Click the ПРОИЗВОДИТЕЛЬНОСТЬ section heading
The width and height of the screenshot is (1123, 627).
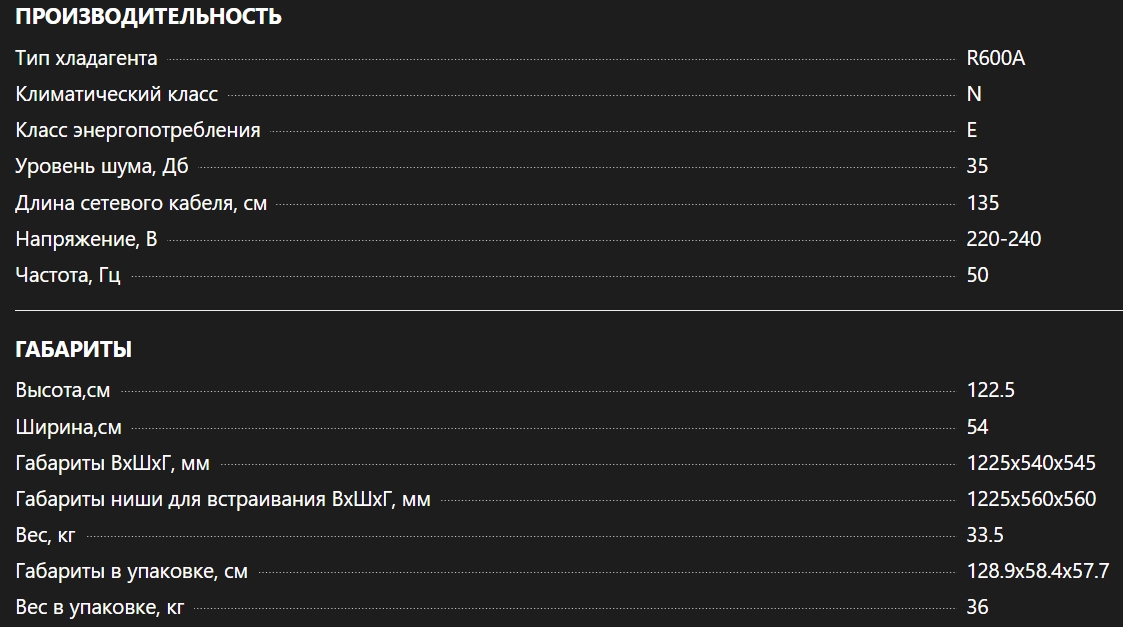coord(149,17)
